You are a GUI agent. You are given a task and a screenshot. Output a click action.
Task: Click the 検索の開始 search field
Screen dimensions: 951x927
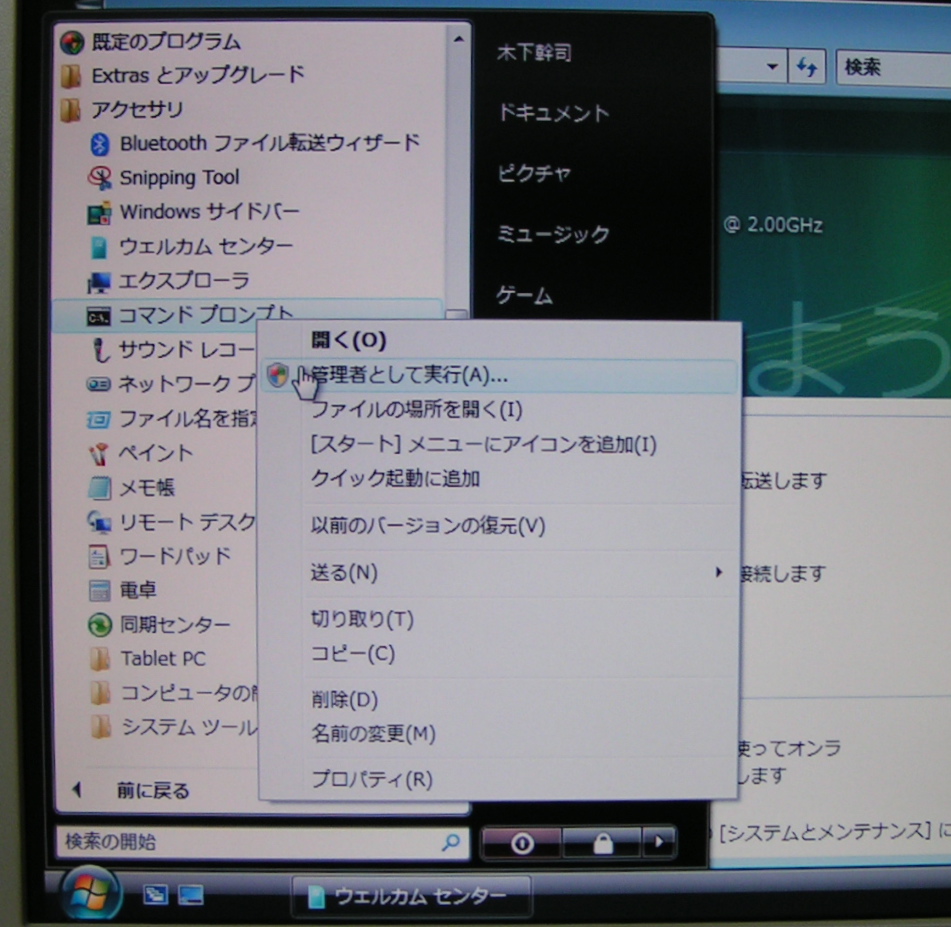(x=262, y=842)
